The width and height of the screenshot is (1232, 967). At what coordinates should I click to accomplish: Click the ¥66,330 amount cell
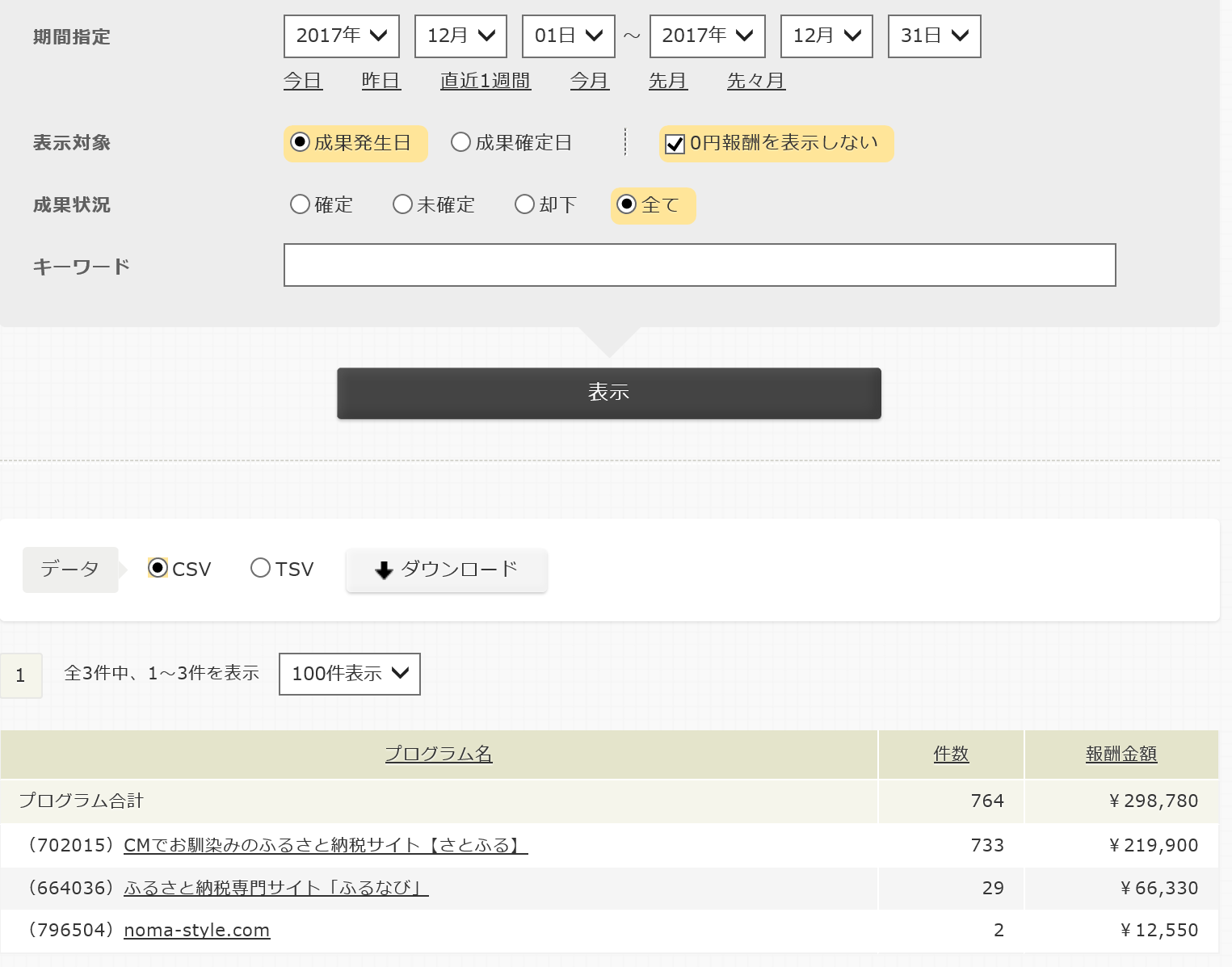pos(1121,889)
